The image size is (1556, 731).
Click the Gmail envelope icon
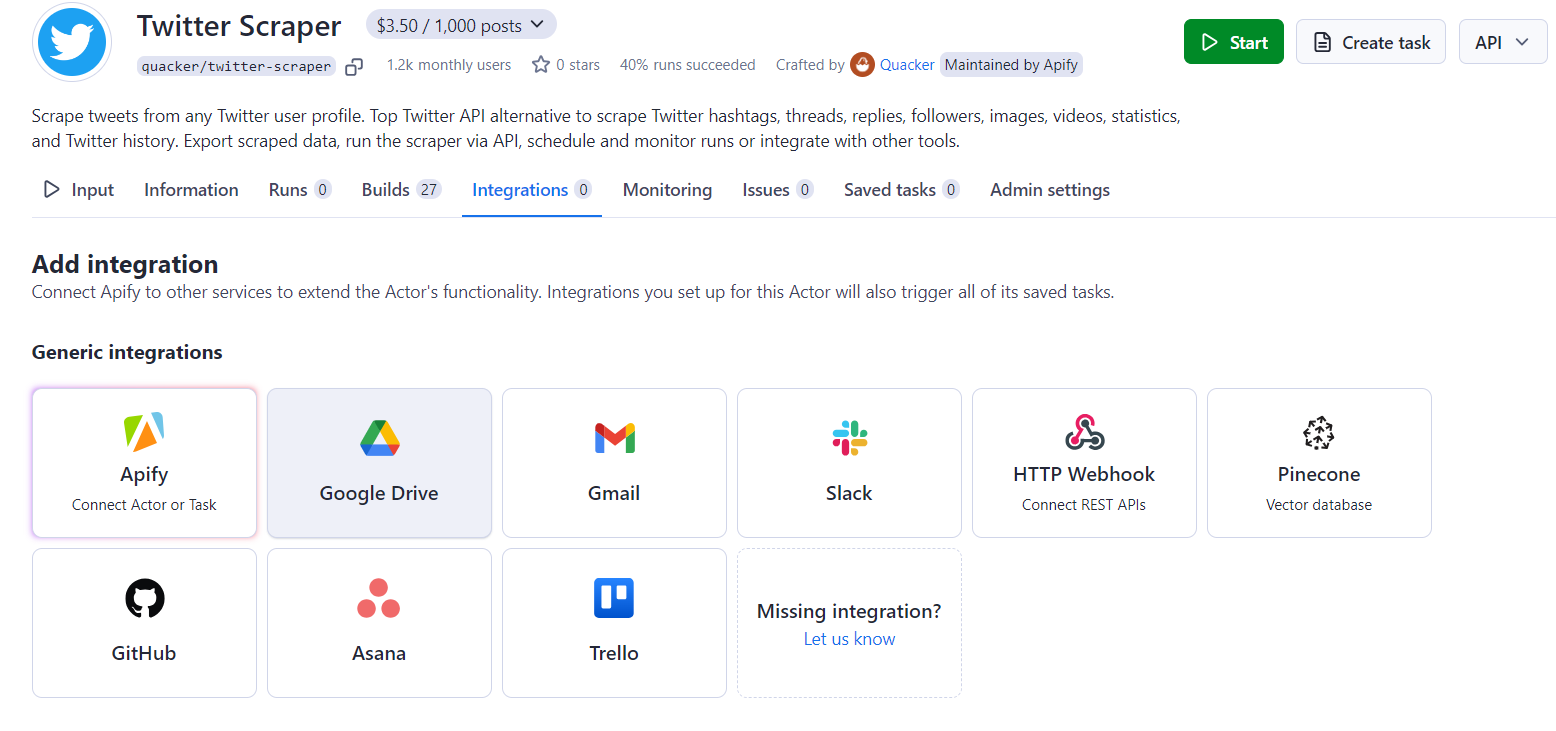pyautogui.click(x=614, y=438)
